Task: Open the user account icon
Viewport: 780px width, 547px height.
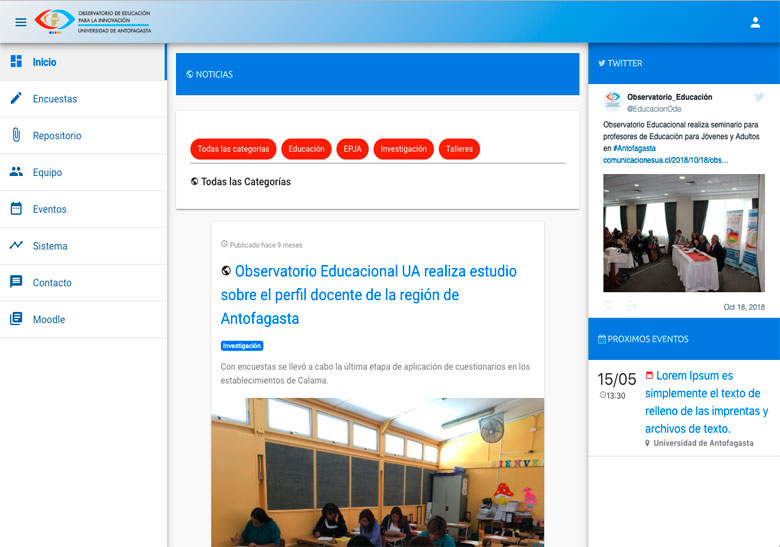Action: 755,22
